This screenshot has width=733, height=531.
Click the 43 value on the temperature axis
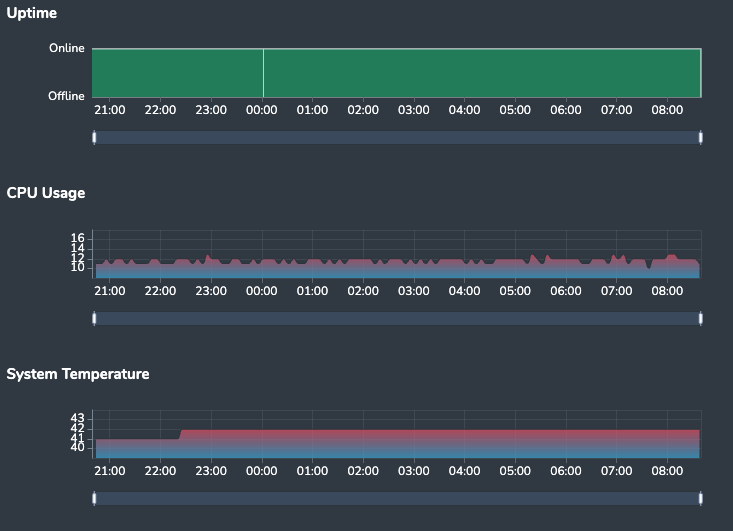pos(78,418)
